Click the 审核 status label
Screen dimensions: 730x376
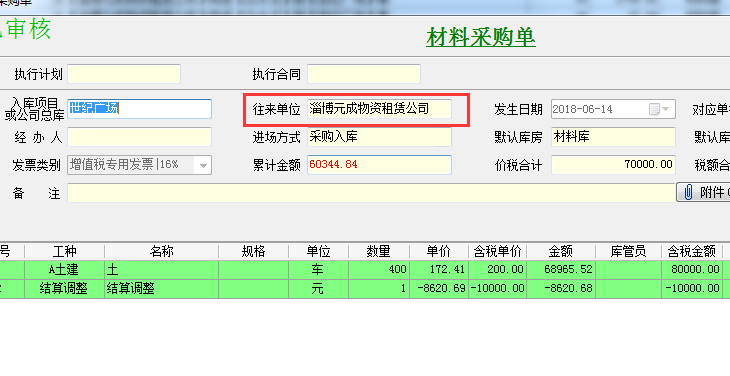point(27,29)
